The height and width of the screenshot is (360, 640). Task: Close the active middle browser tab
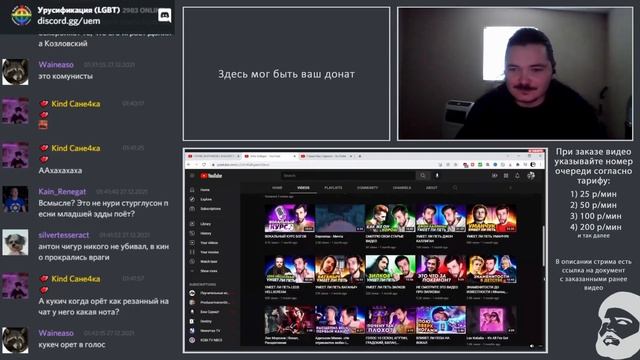coord(294,156)
